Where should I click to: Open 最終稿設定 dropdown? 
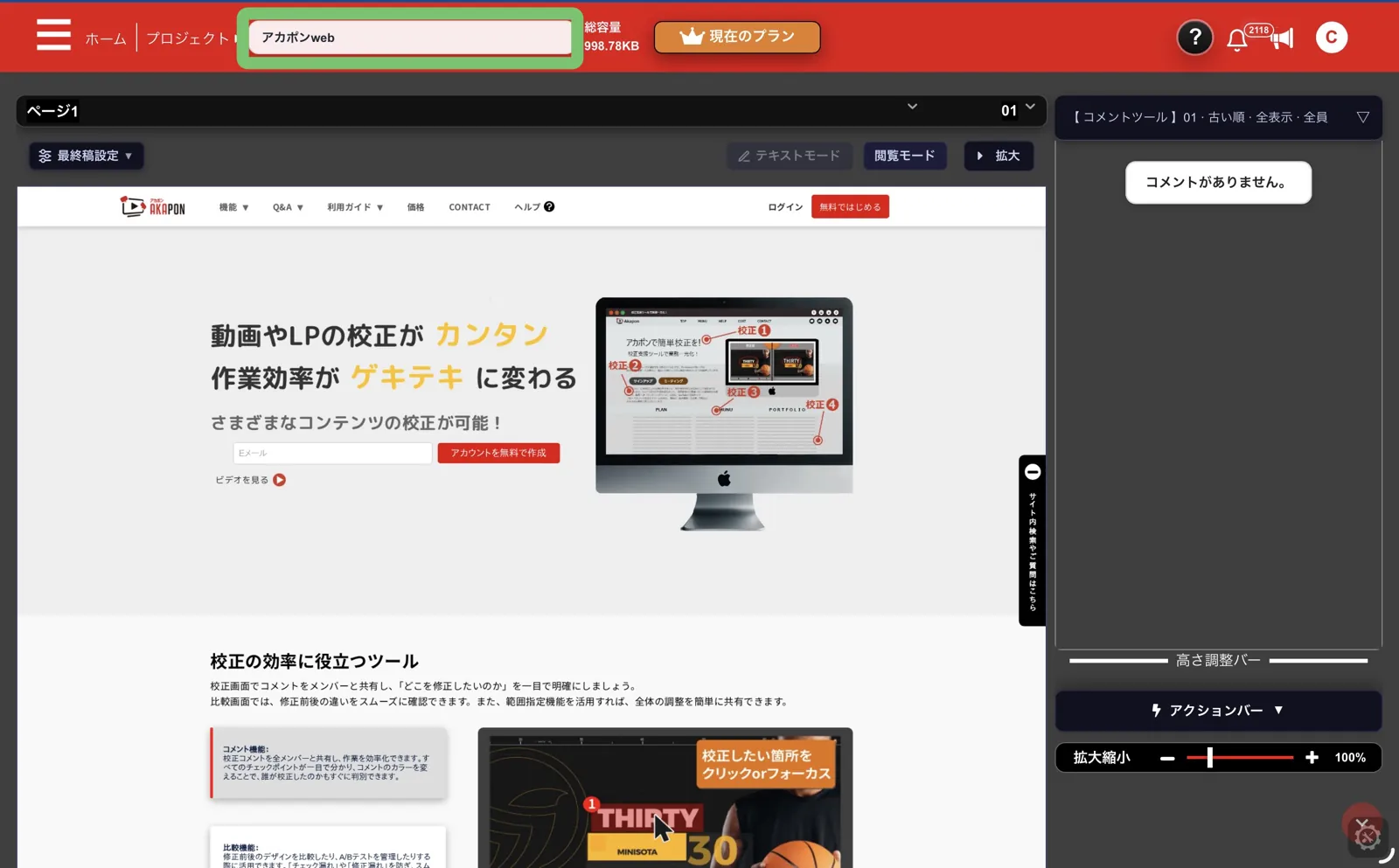pyautogui.click(x=86, y=156)
